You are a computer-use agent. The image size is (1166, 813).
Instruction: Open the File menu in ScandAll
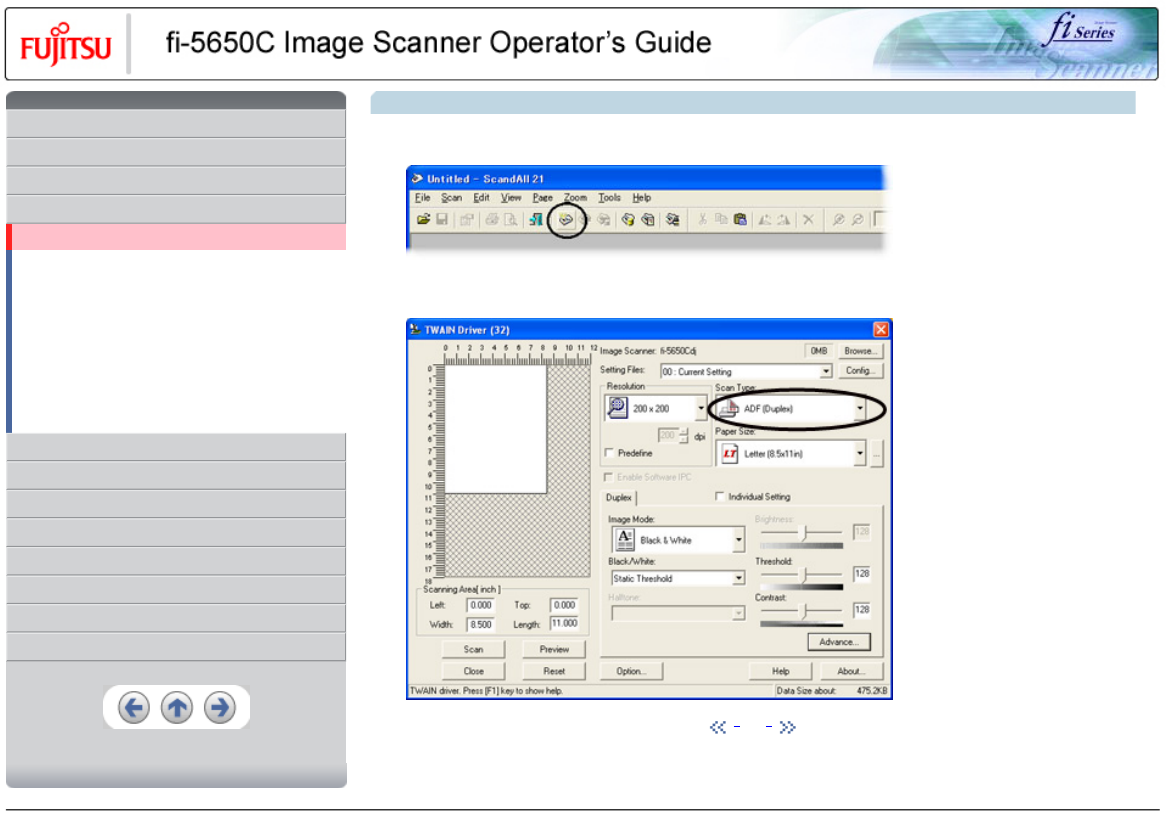(422, 198)
